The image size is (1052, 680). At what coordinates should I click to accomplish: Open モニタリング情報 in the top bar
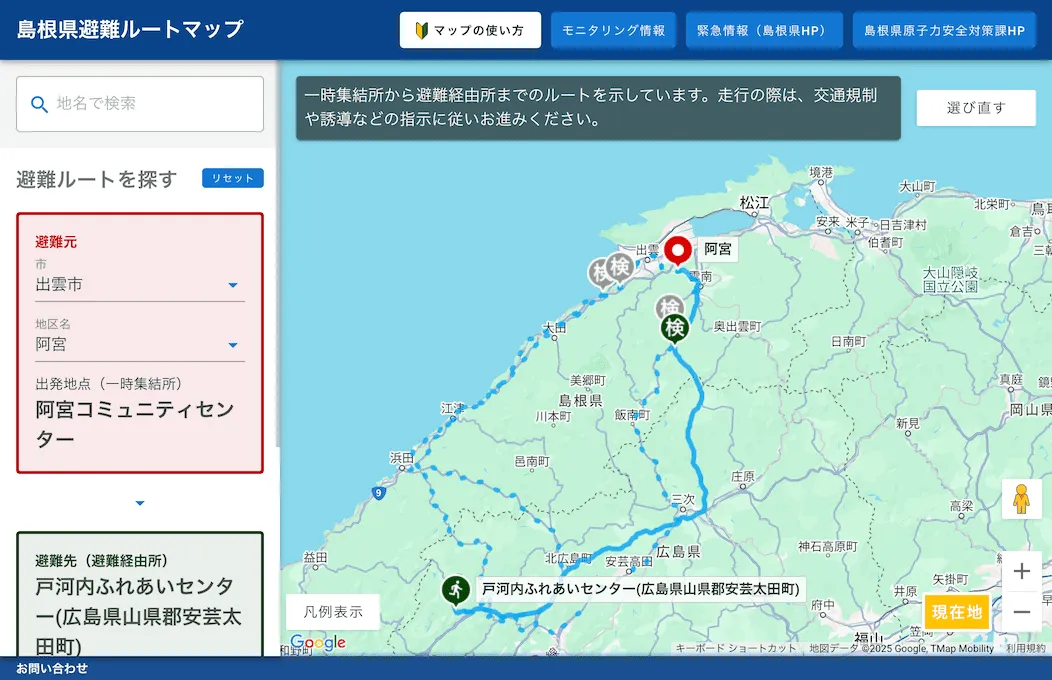(x=613, y=30)
